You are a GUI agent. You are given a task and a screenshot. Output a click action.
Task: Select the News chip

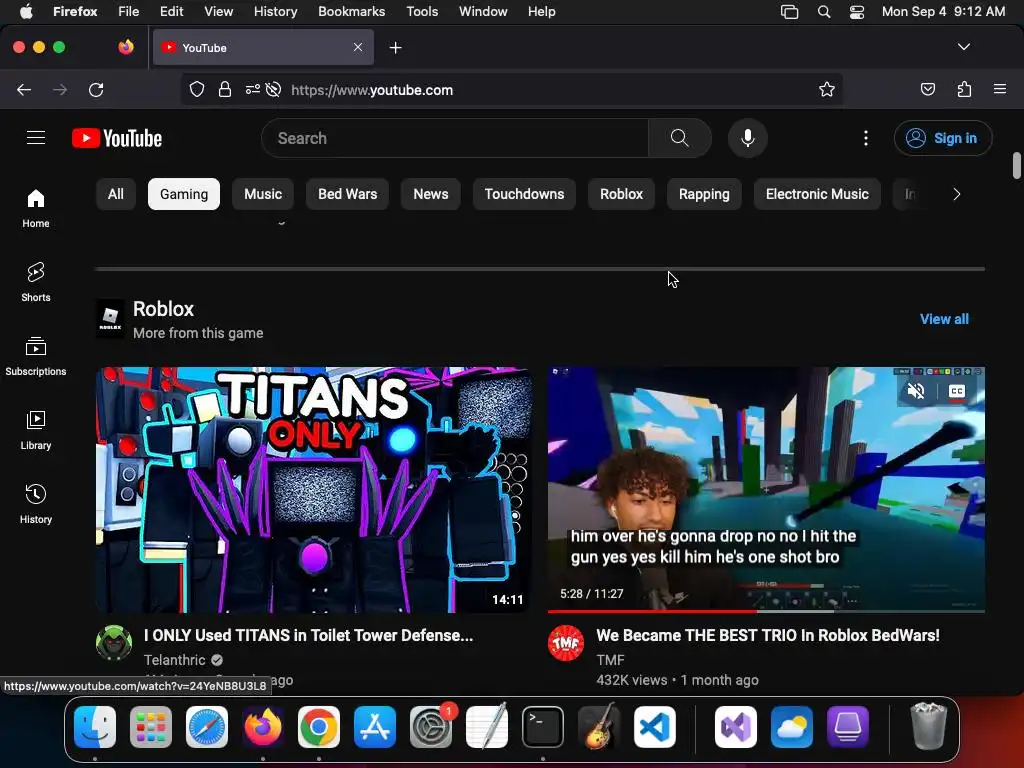430,194
